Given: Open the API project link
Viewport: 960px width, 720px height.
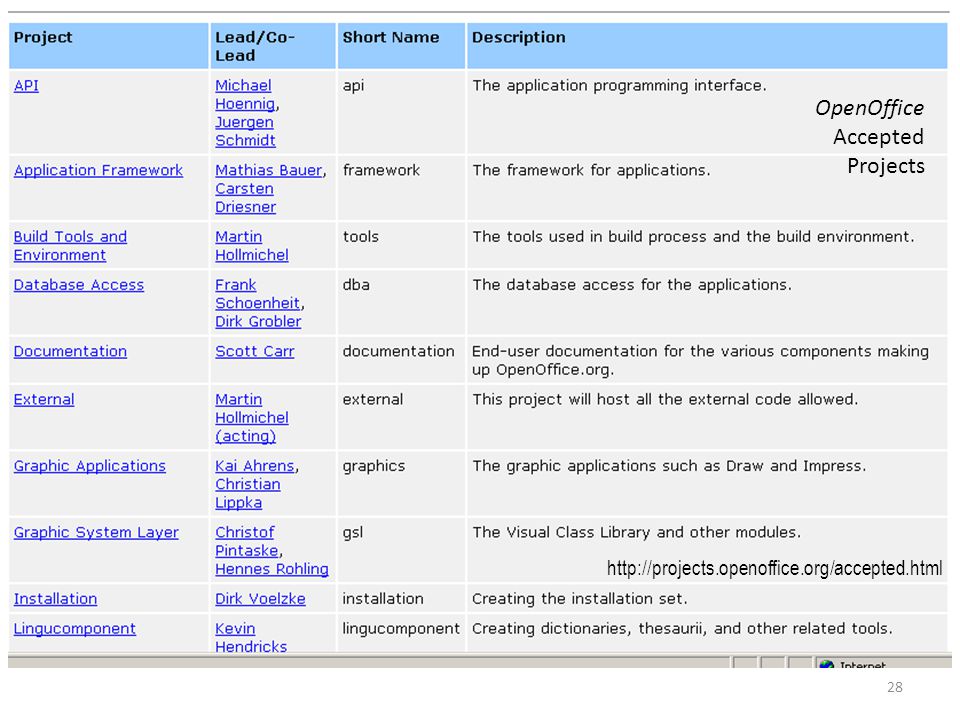Looking at the screenshot, I should pos(26,86).
